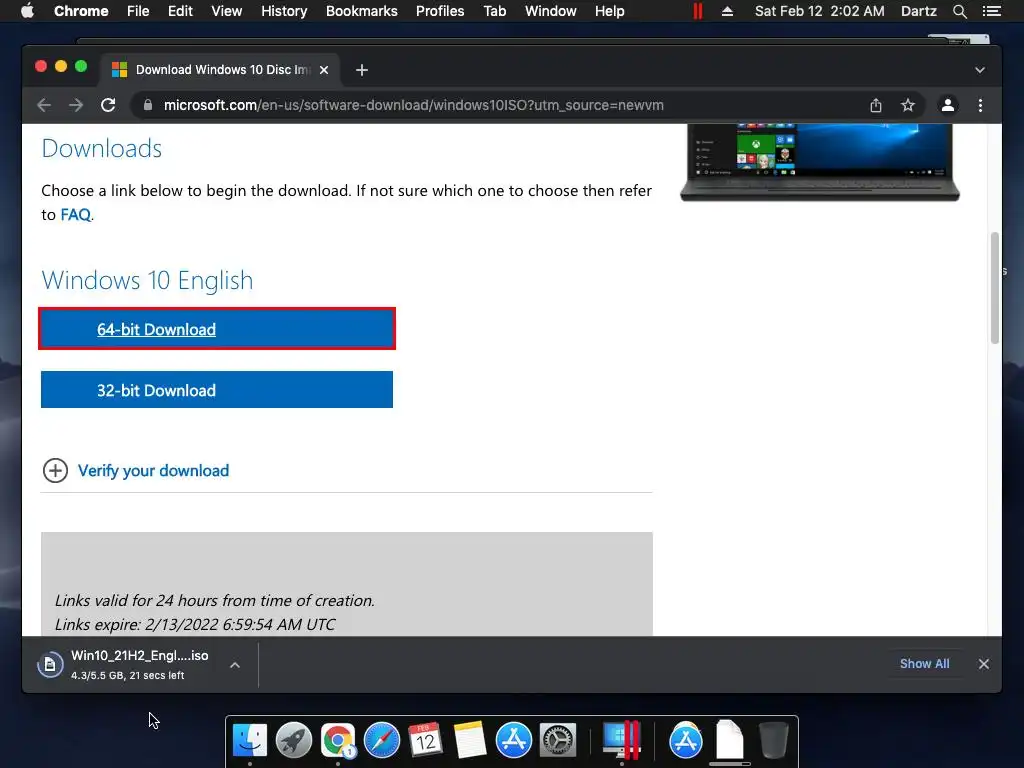Click the page vertical scrollbar
Screen dimensions: 1024x768
pos(995,287)
